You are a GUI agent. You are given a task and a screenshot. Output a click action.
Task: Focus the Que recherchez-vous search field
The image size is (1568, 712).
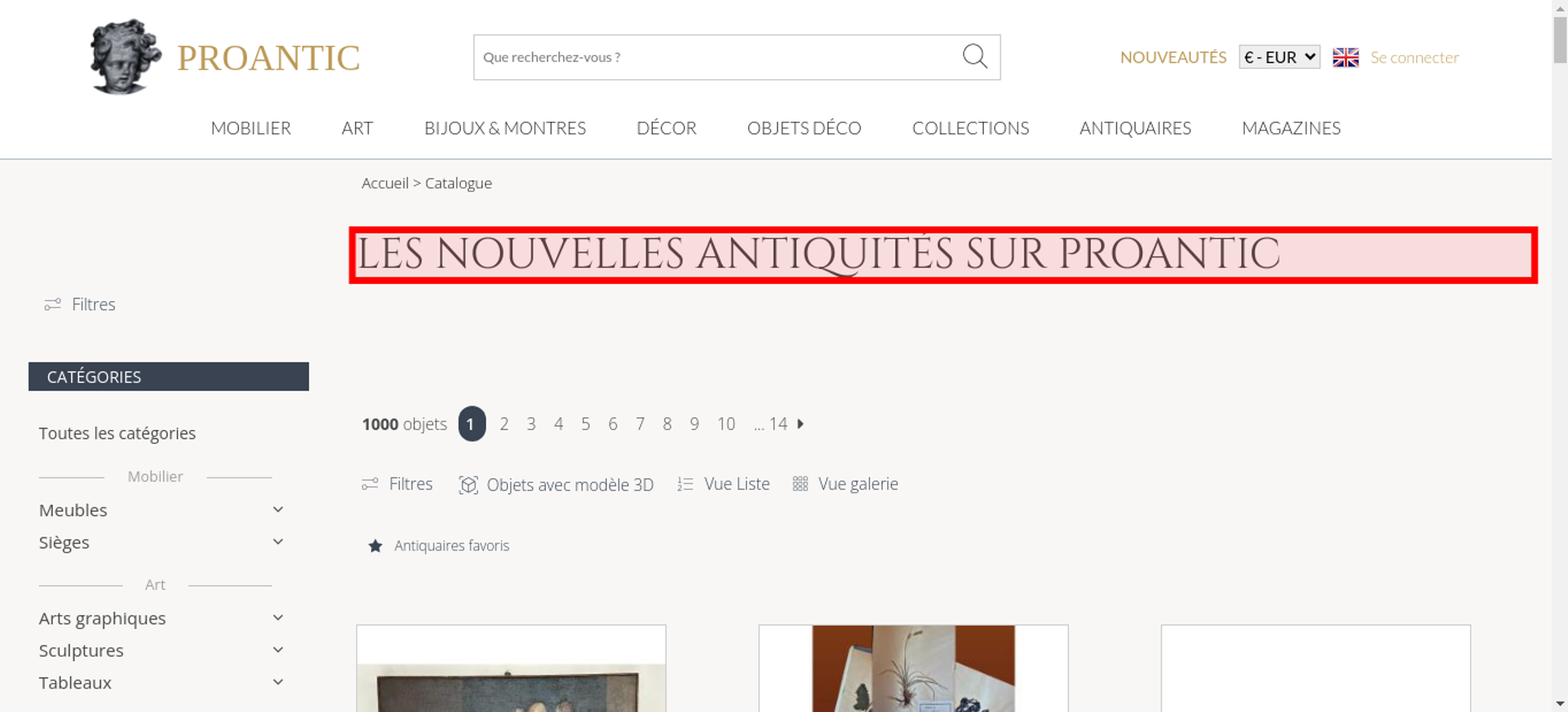click(717, 57)
